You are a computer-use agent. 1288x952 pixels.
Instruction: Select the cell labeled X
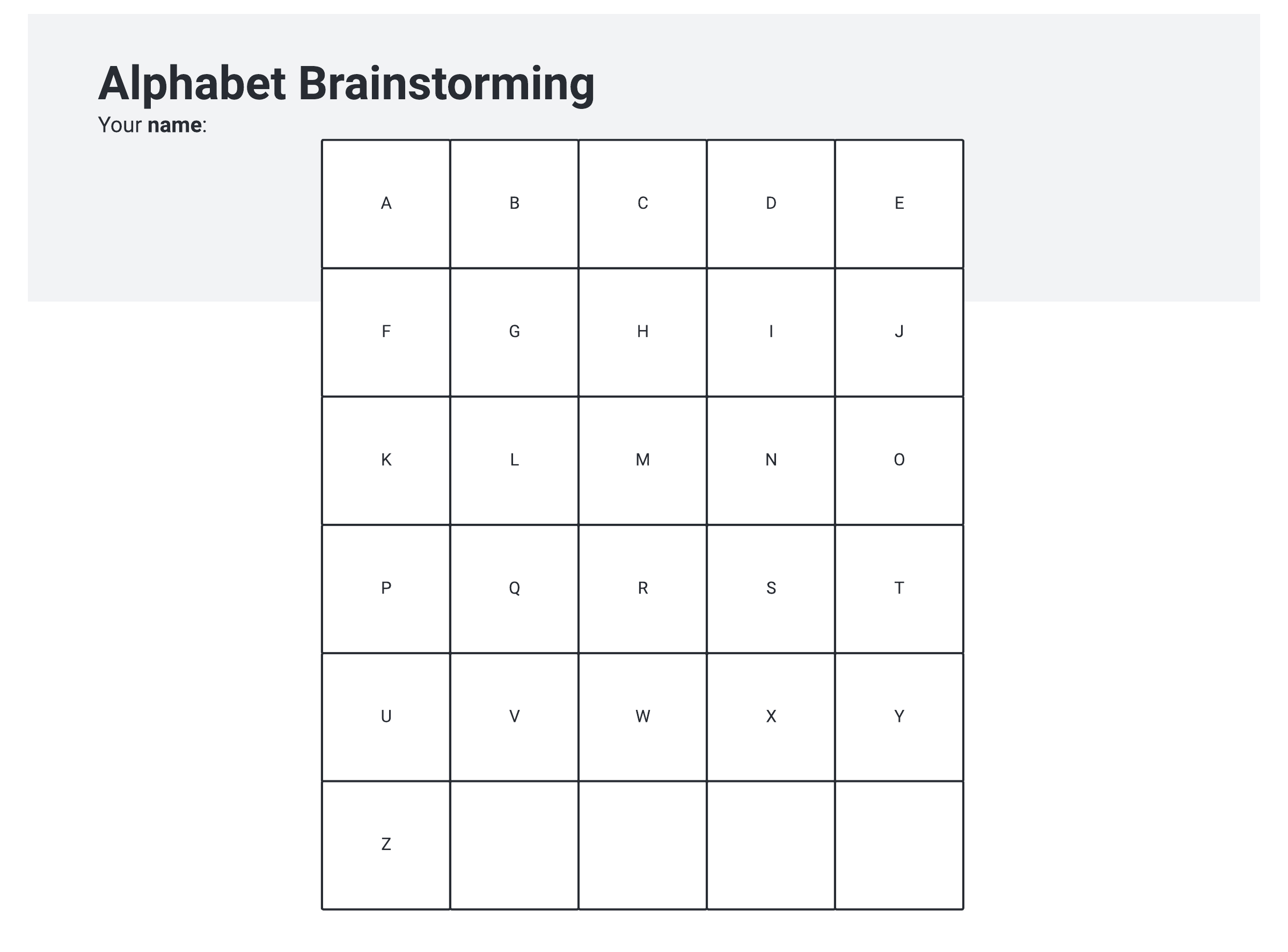click(x=771, y=717)
